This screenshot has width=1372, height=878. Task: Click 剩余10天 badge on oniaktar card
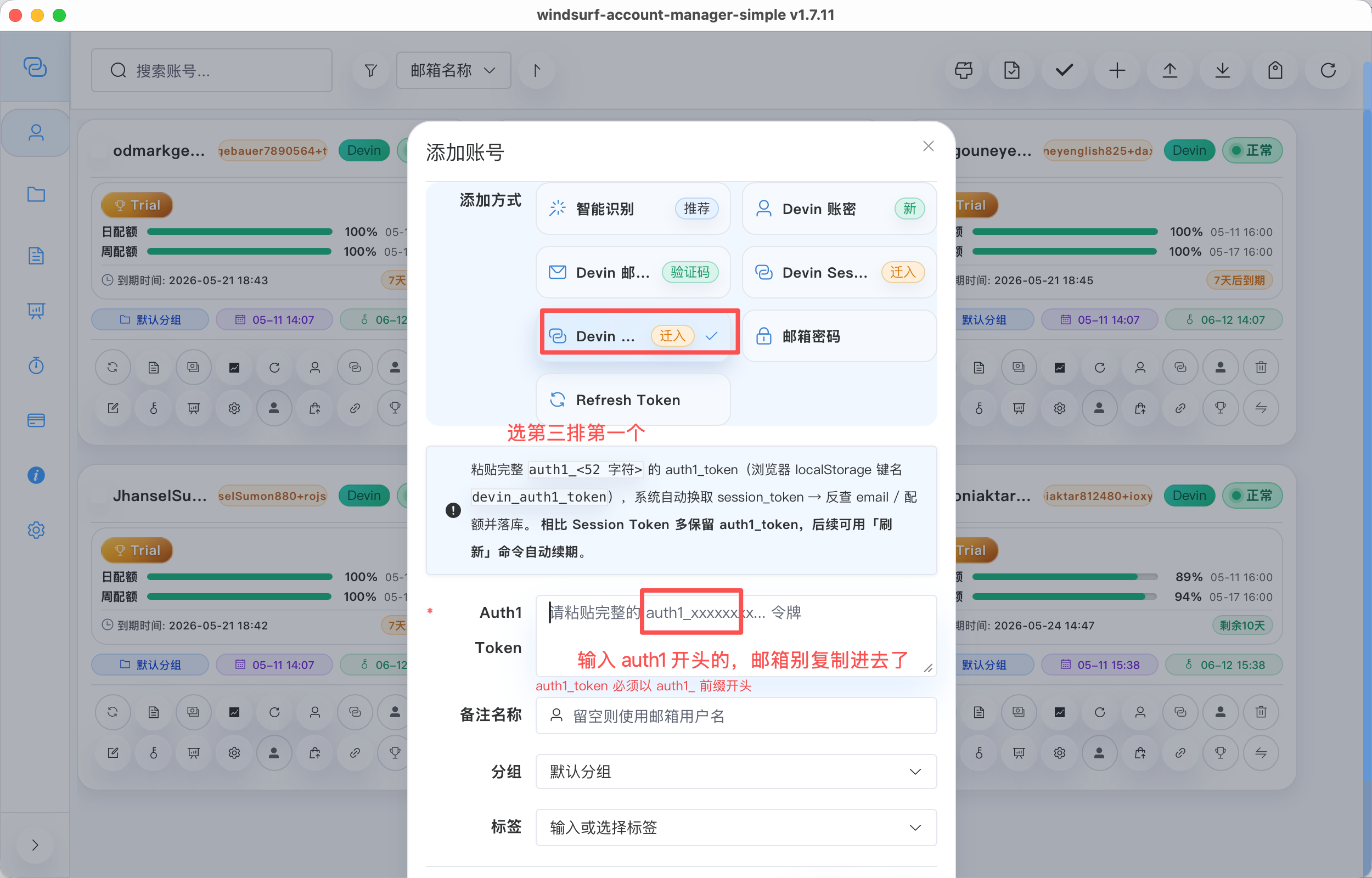[x=1241, y=626]
